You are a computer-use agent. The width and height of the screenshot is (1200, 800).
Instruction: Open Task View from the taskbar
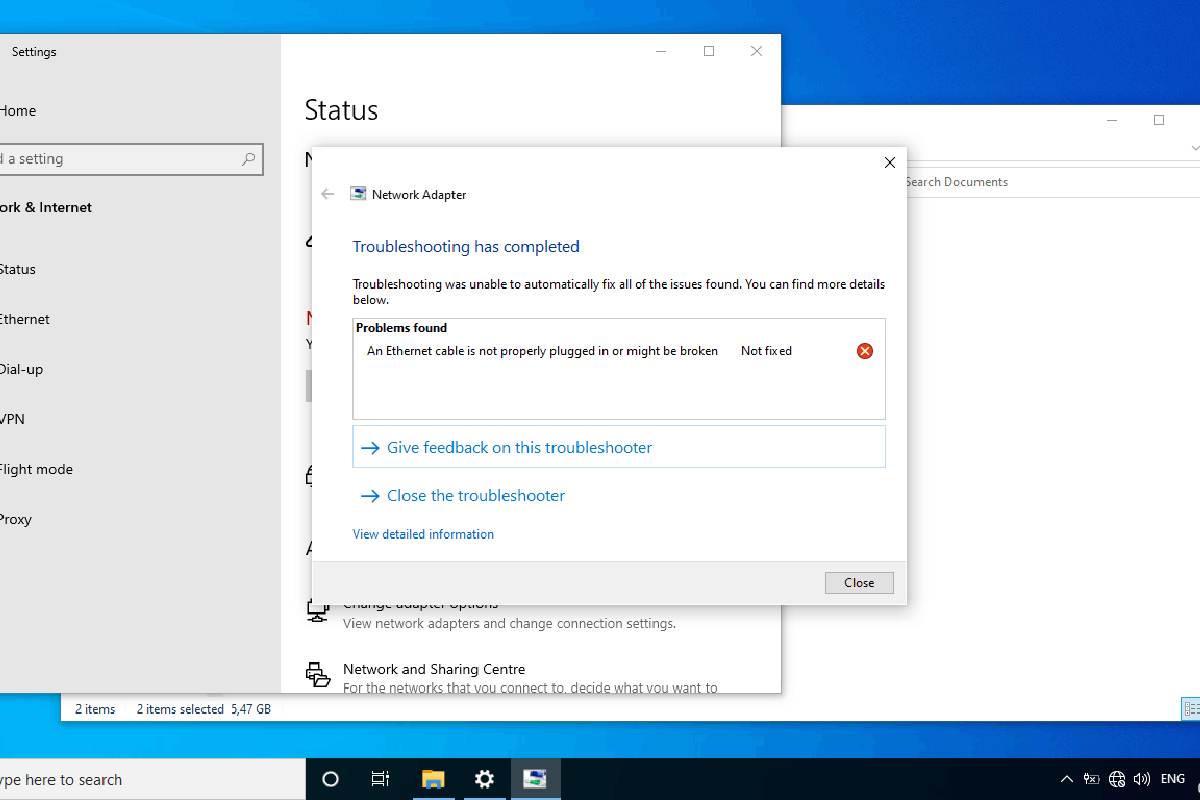(x=380, y=779)
